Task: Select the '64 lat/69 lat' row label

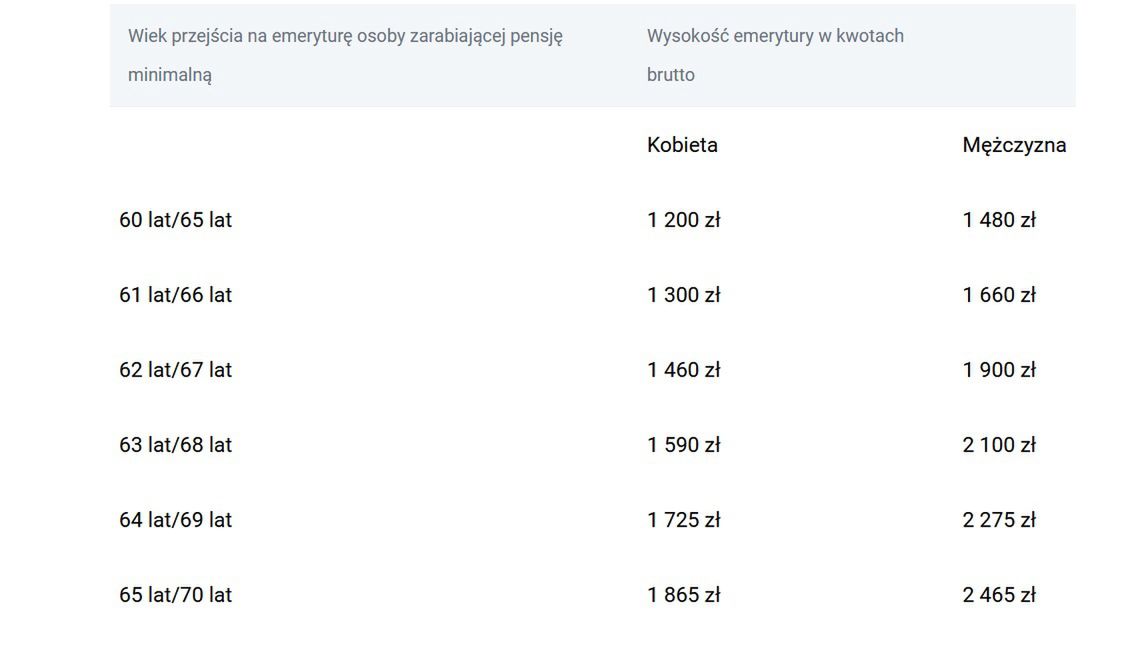Action: [x=175, y=520]
